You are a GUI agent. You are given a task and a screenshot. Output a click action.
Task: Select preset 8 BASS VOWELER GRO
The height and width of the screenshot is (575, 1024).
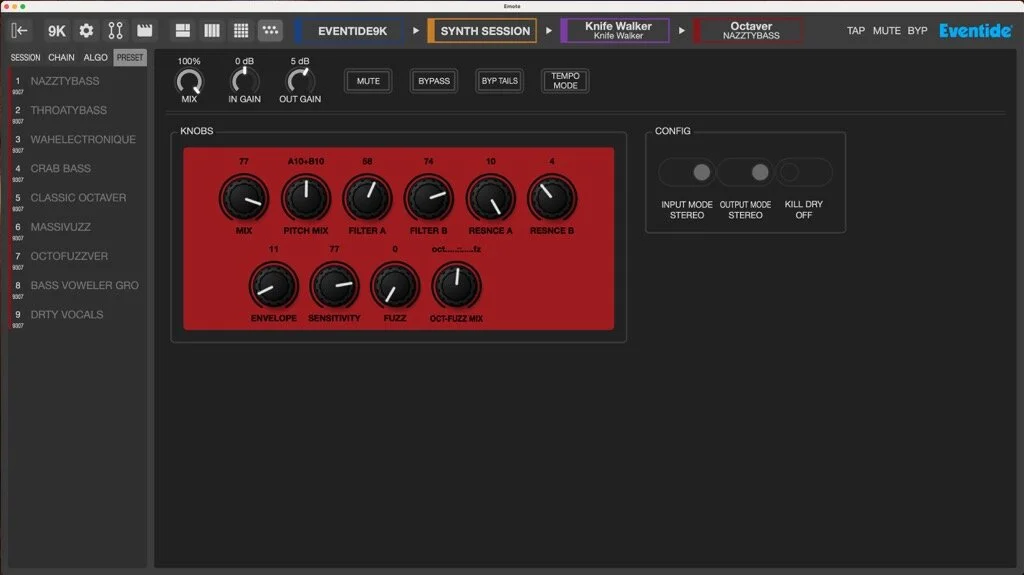pos(77,288)
